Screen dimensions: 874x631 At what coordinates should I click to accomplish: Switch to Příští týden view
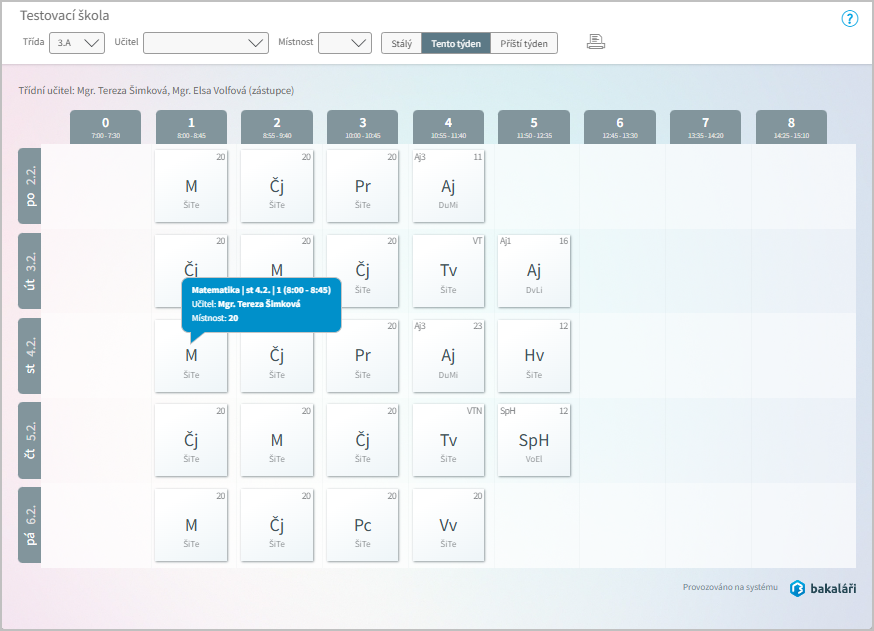pyautogui.click(x=524, y=43)
